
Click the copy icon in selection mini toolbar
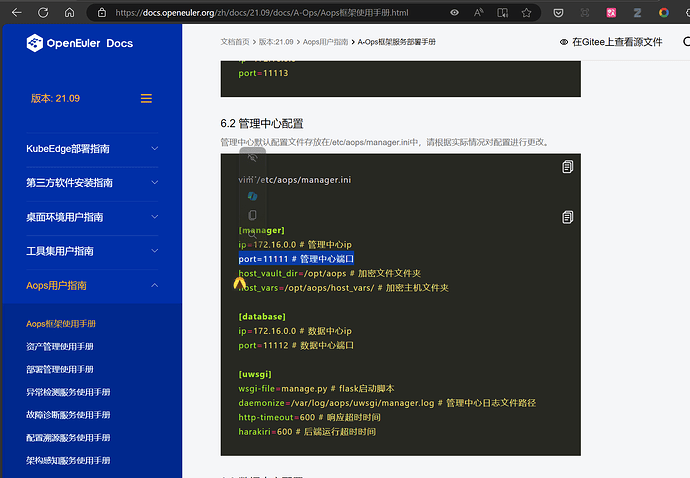252,215
